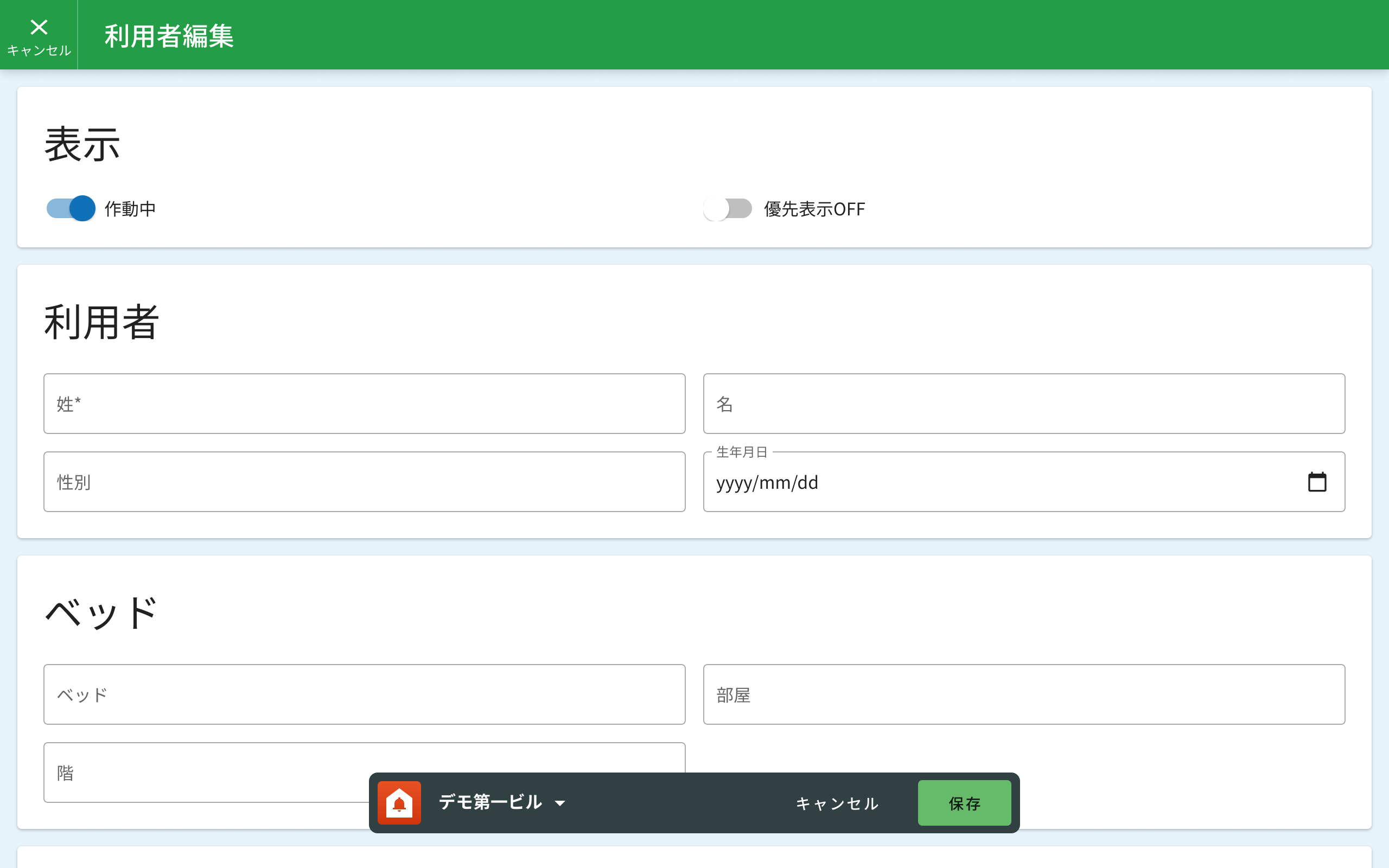Open the ベッド bed selection field
The width and height of the screenshot is (1389, 868).
[x=364, y=694]
